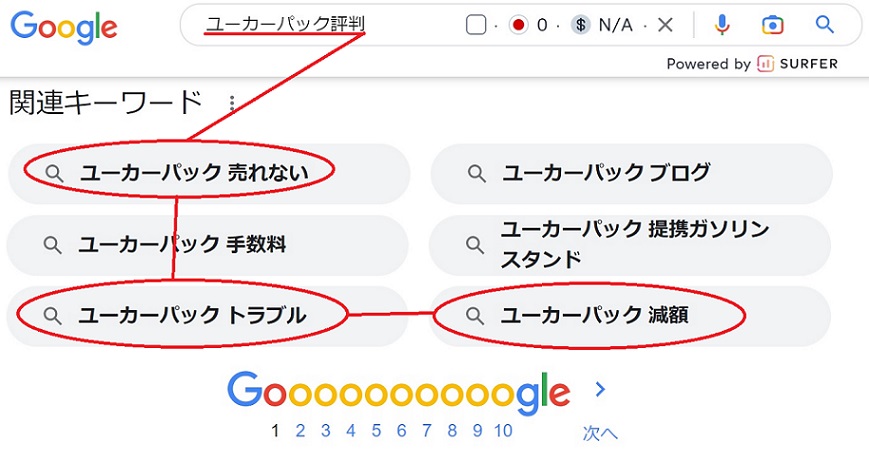Viewport: 869px width, 462px height.
Task: Select related search ユーカーパック 売れない
Action: pos(193,174)
